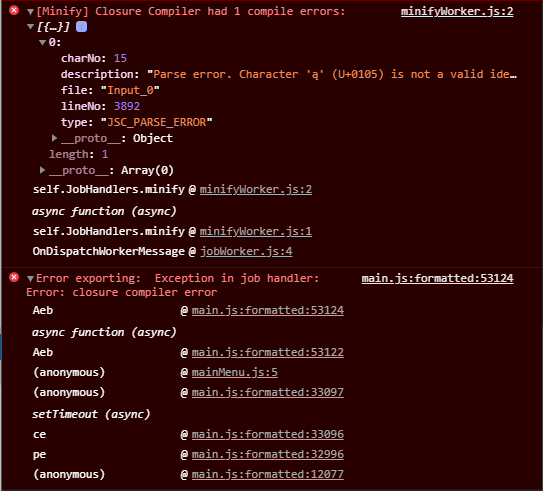This screenshot has width=543, height=491.
Task: Expand the __proto__: Object property
Action: [54, 138]
